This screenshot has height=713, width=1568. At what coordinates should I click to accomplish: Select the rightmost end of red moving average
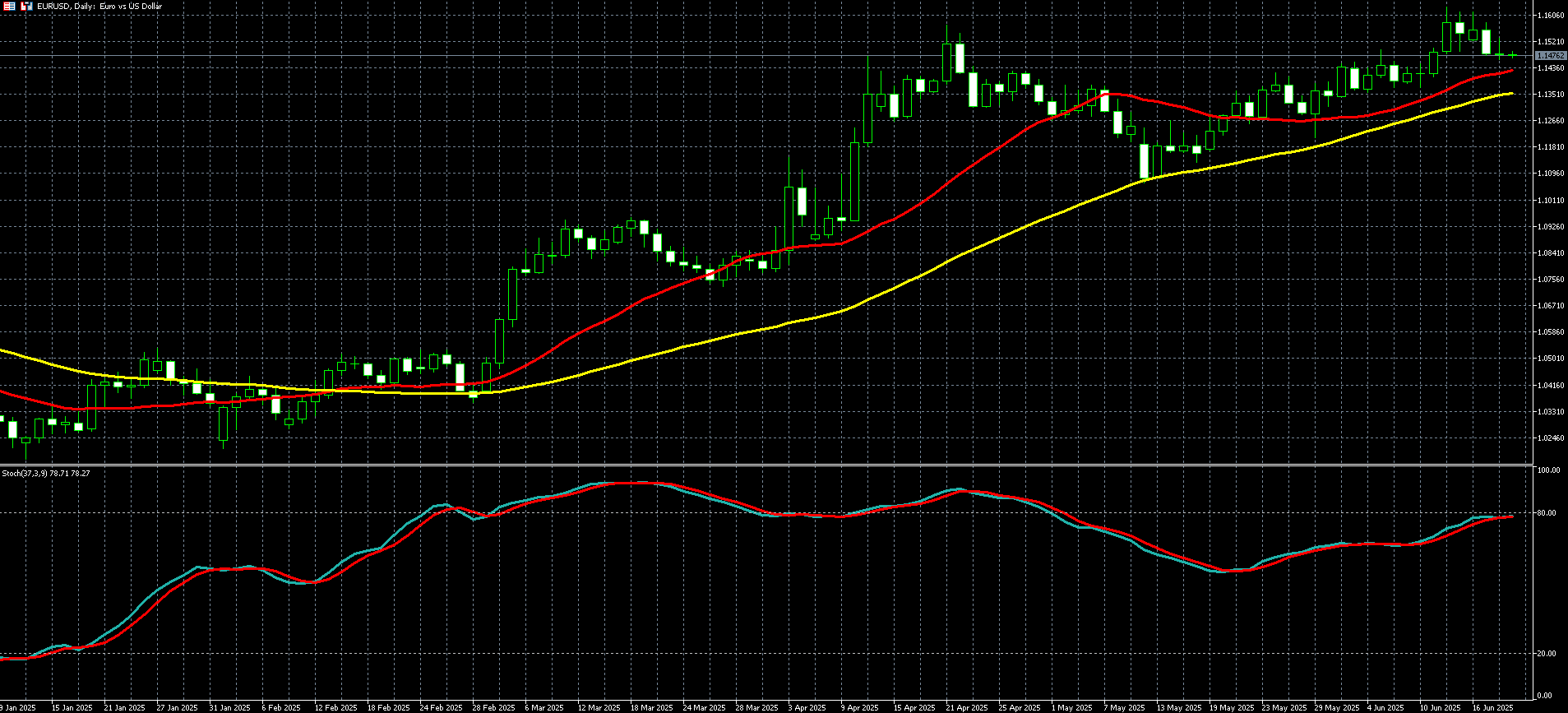[1511, 72]
